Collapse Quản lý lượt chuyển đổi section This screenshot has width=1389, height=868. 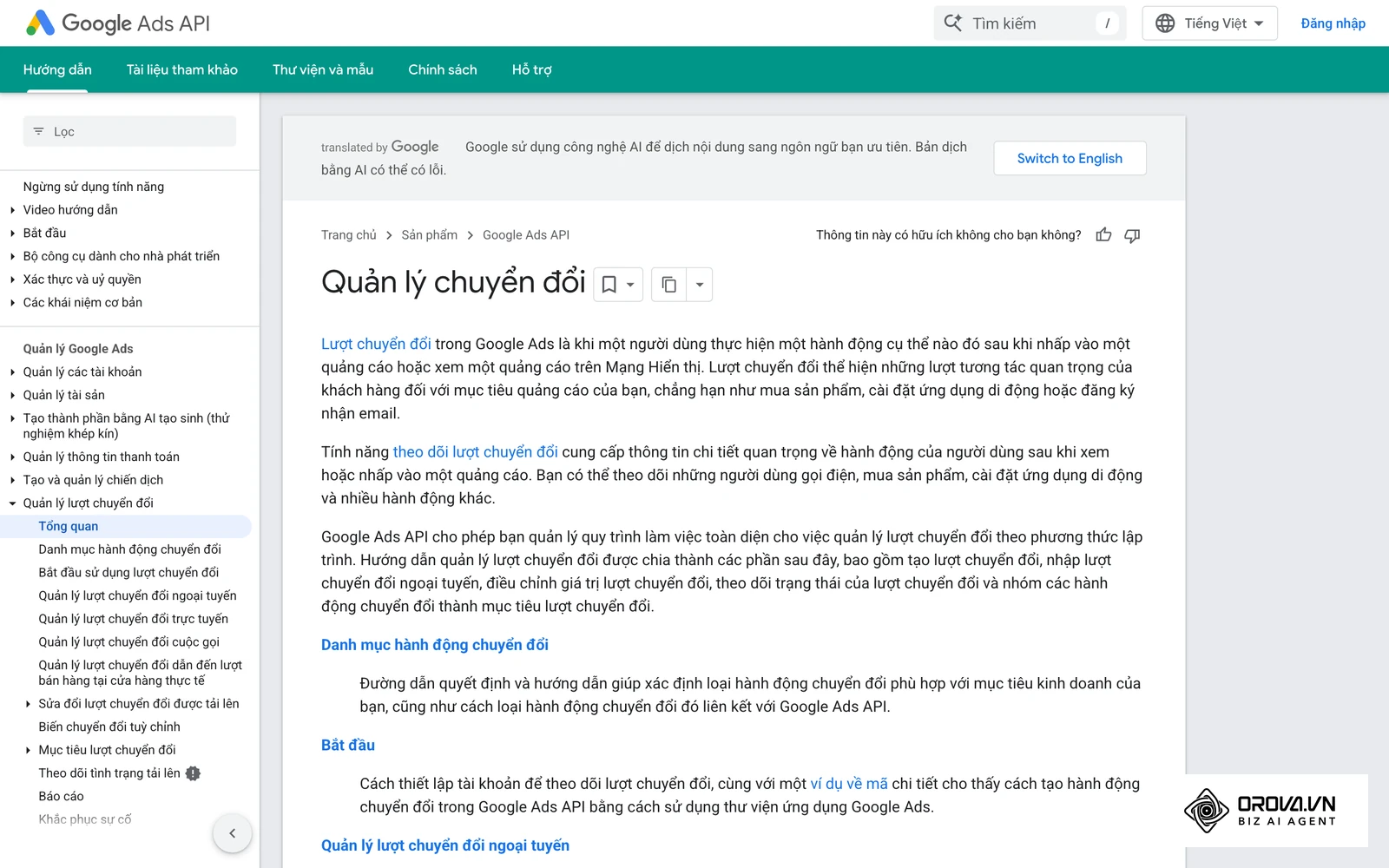point(12,503)
